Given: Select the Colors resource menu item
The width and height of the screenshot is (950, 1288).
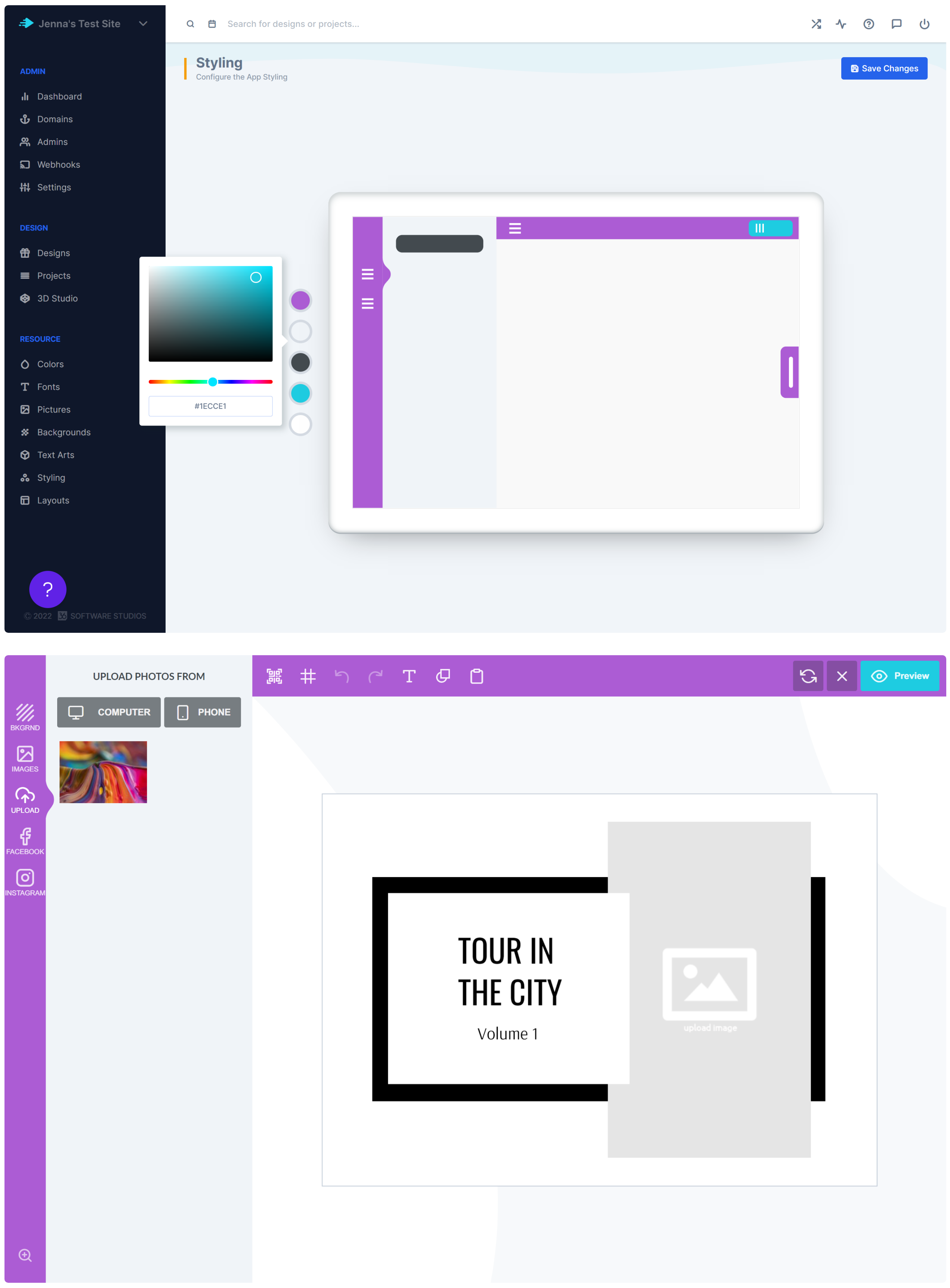Looking at the screenshot, I should click(x=50, y=364).
